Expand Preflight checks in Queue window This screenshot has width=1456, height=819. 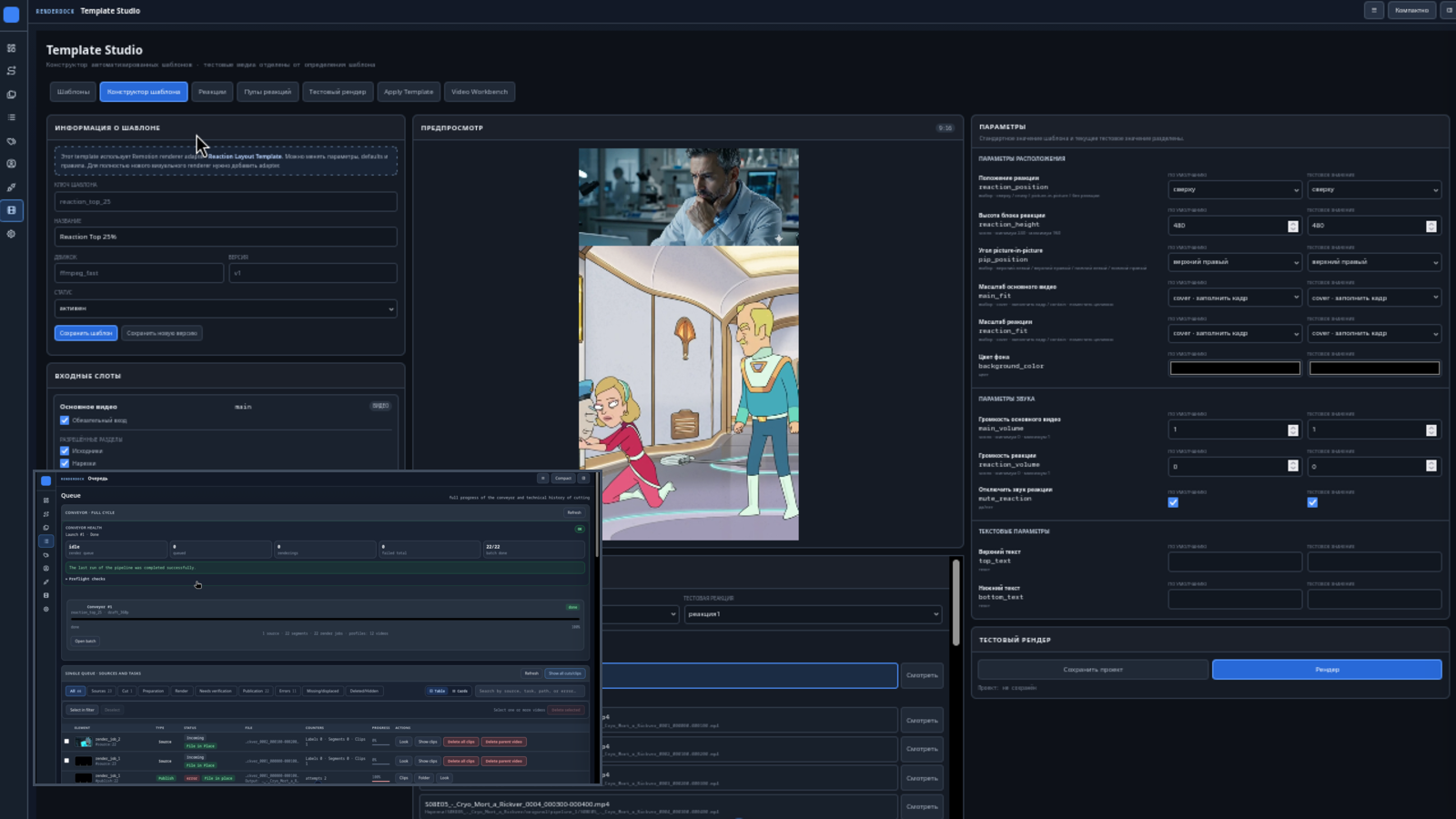[87, 579]
